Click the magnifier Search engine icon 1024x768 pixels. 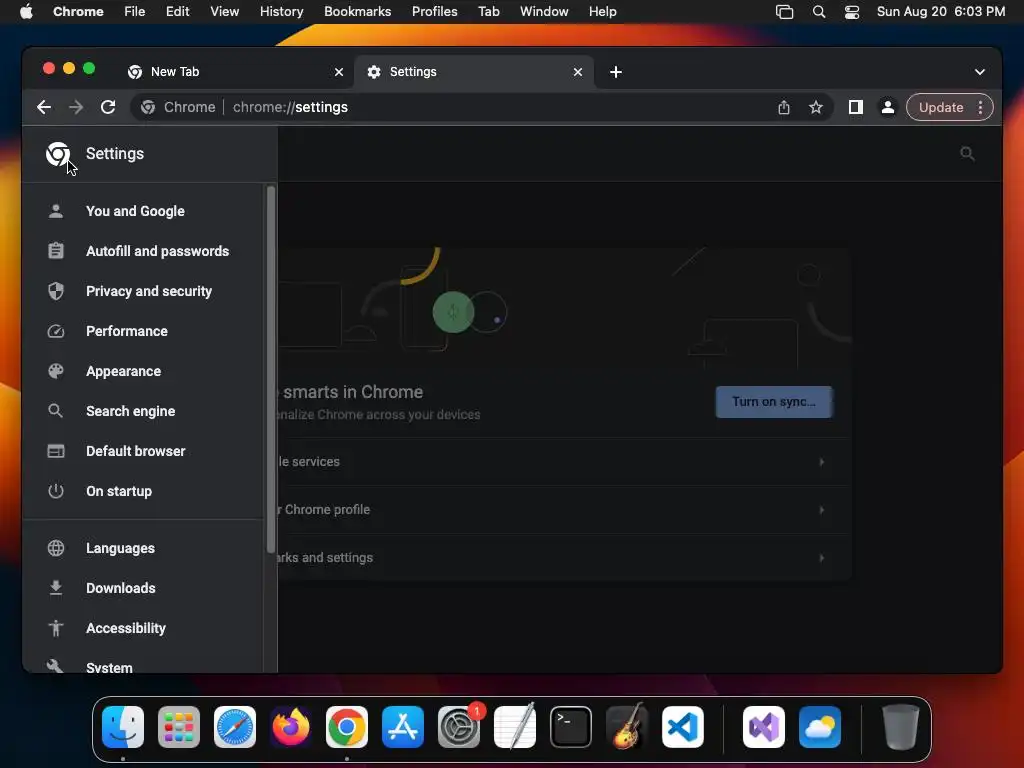pos(56,411)
